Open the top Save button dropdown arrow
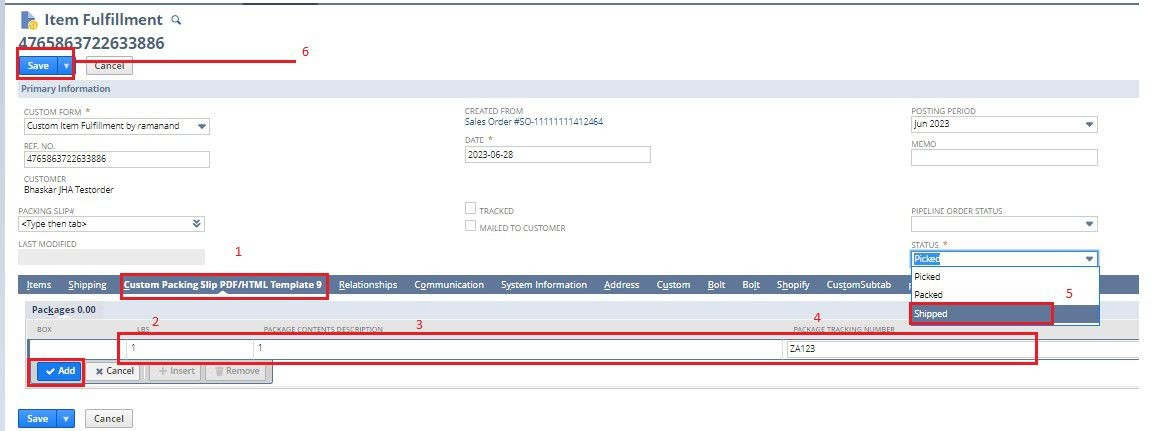 66,65
